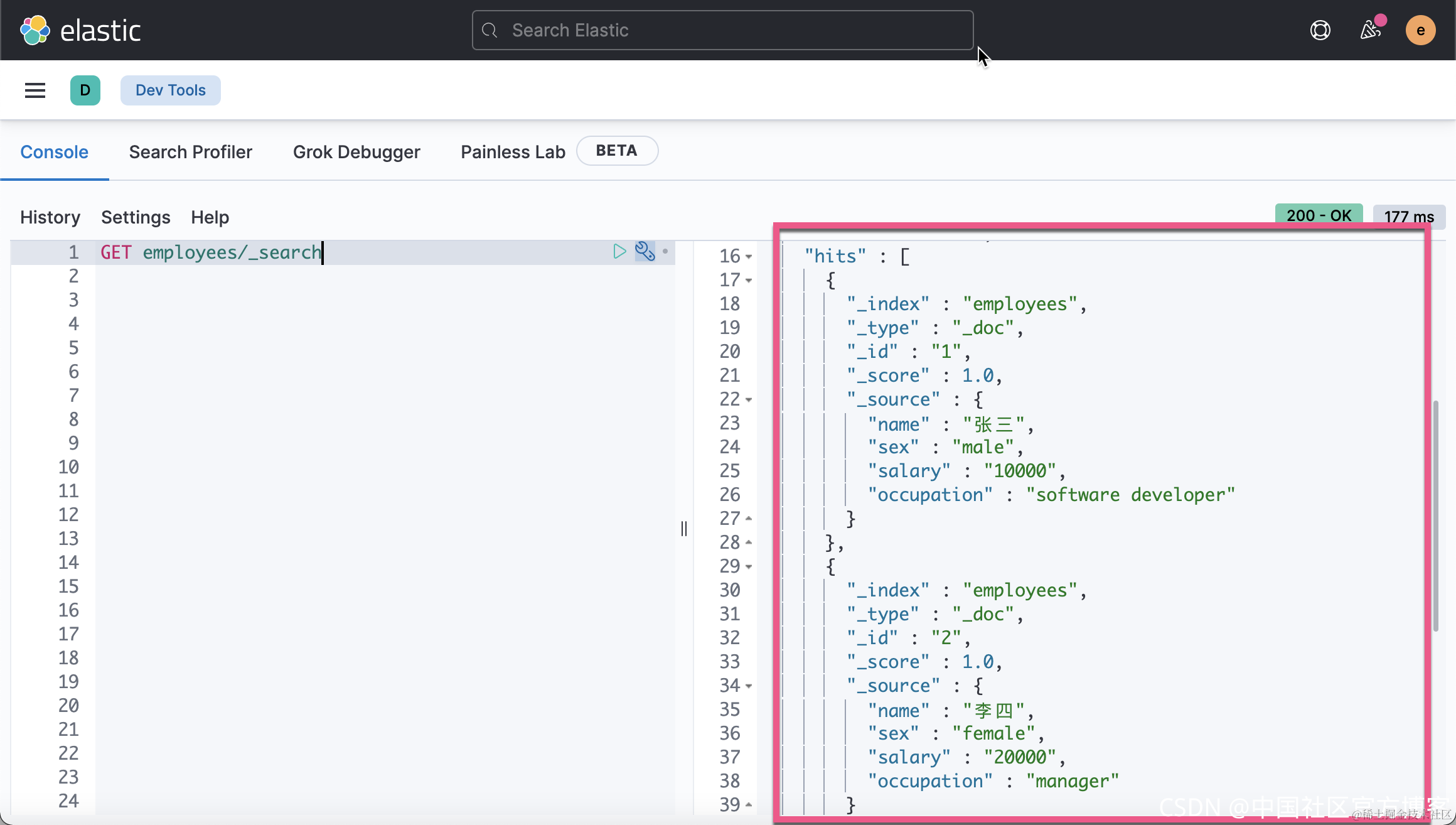The image size is (1456, 825).
Task: Open the Painless Lab tab
Action: click(x=513, y=152)
